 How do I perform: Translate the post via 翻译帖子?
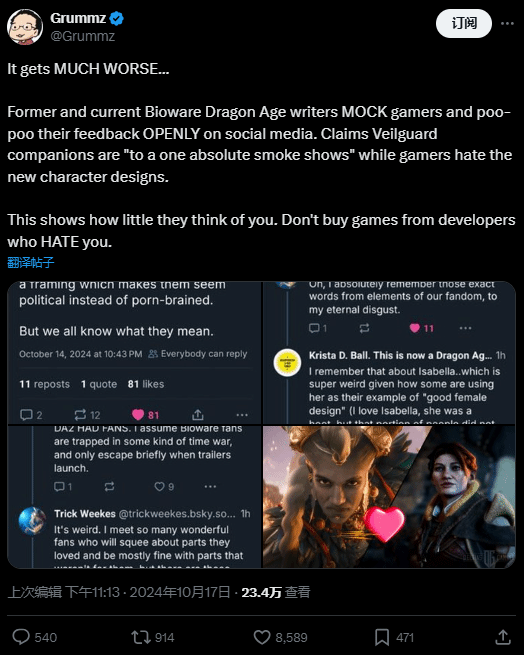point(31,262)
